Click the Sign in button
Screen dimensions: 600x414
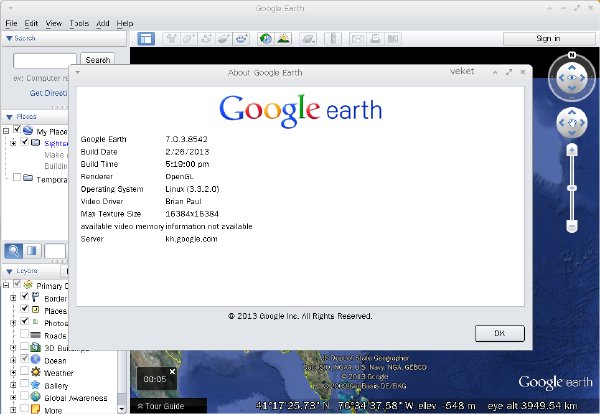pos(548,38)
